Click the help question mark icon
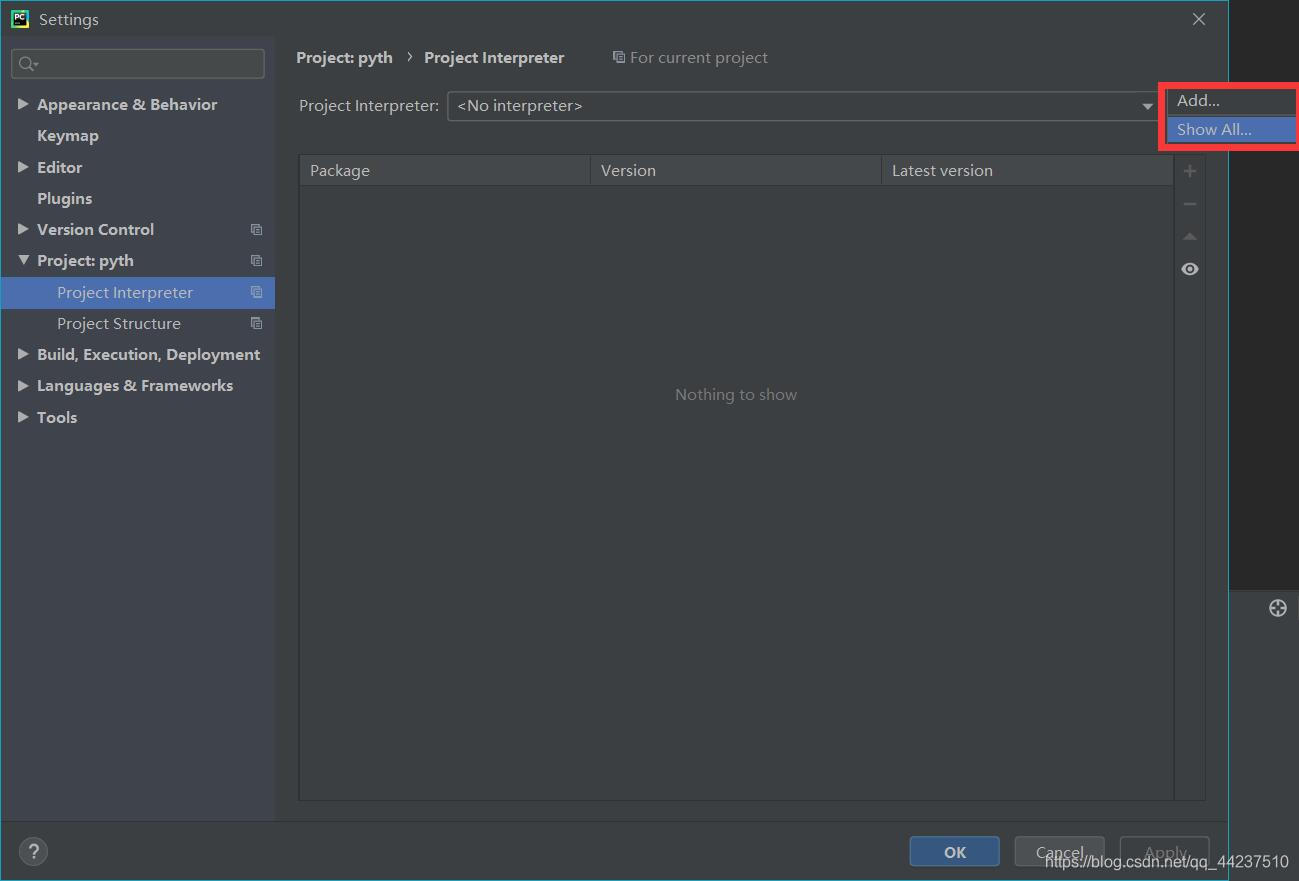 [33, 851]
